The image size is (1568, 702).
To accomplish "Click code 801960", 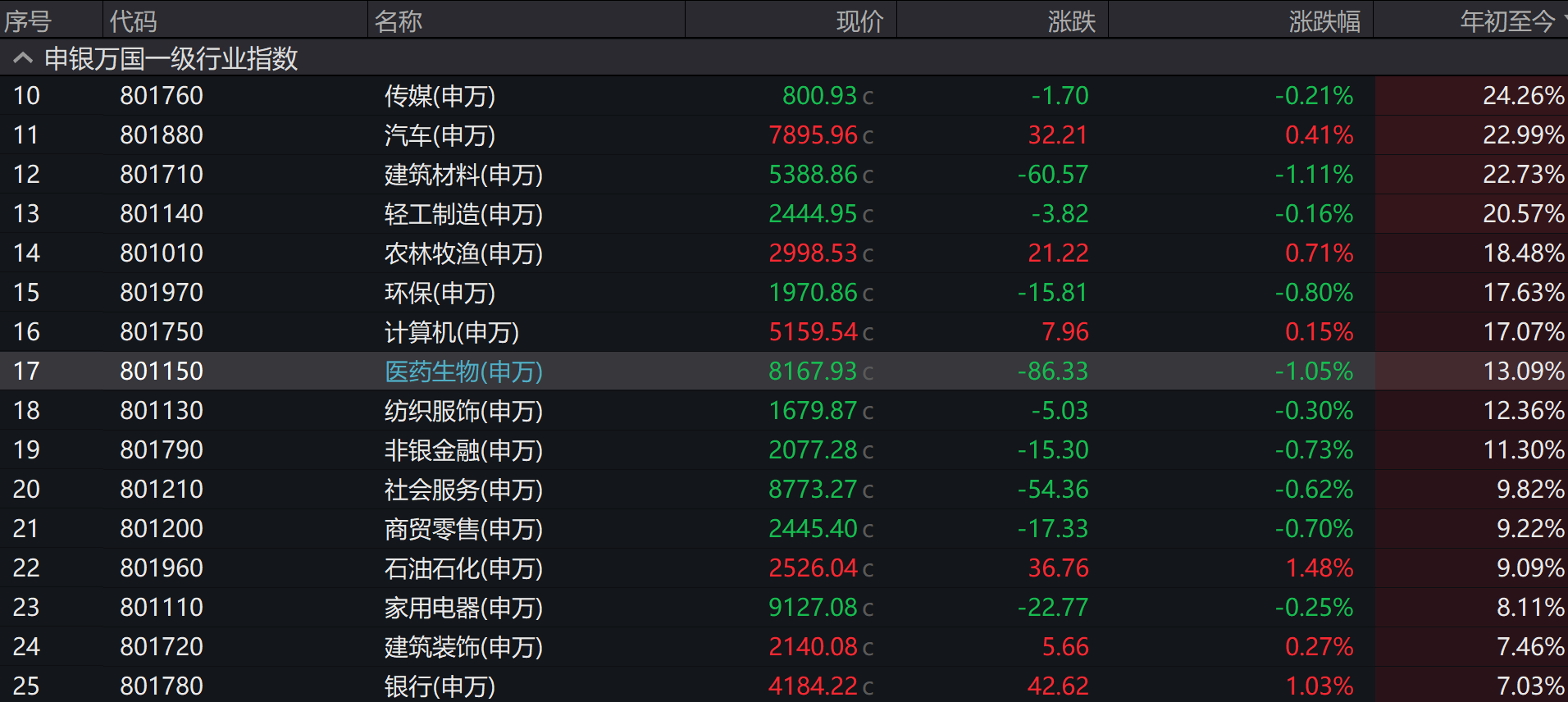I will [162, 568].
